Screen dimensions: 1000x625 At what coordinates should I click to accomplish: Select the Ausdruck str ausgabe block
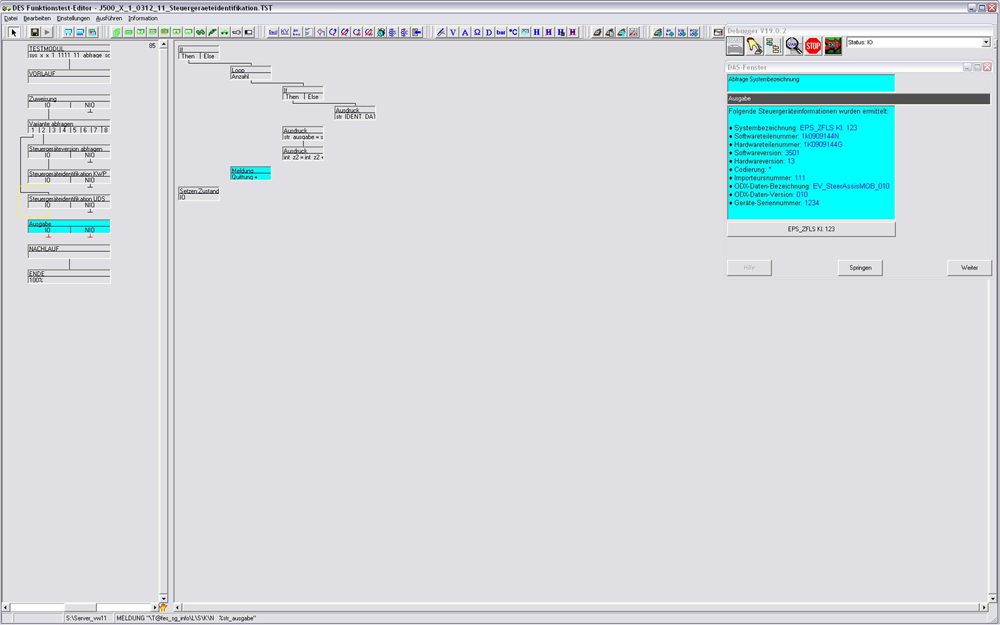pos(303,133)
